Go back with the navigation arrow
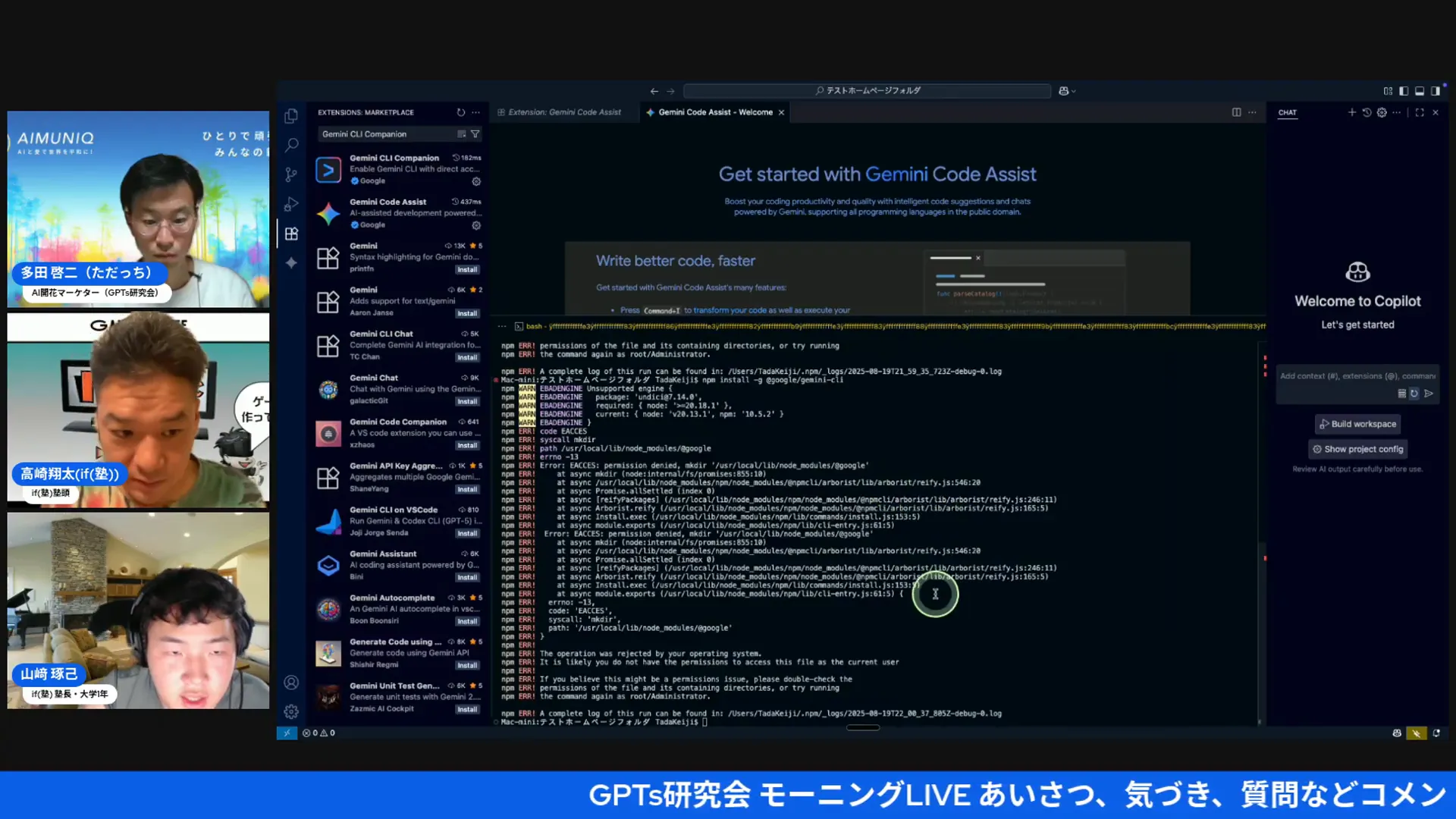The width and height of the screenshot is (1456, 819). coord(654,91)
